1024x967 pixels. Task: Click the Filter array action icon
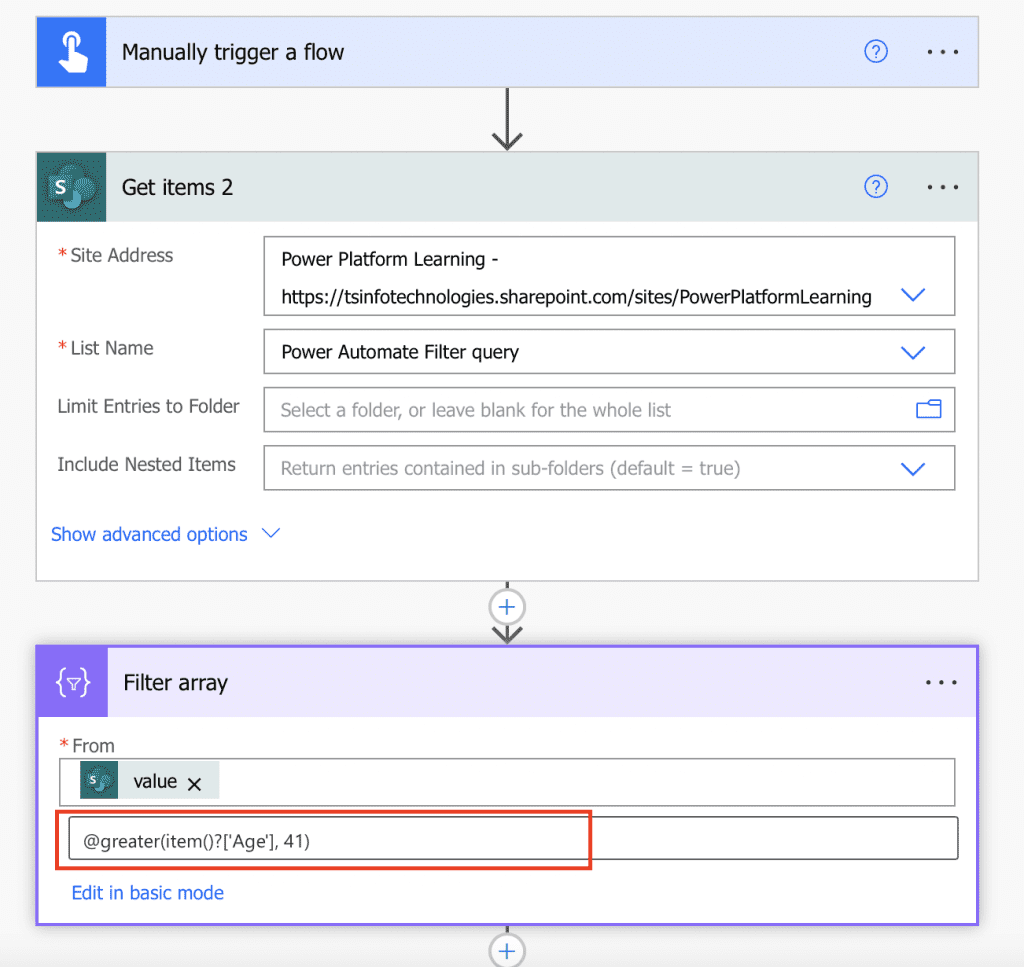pos(72,683)
